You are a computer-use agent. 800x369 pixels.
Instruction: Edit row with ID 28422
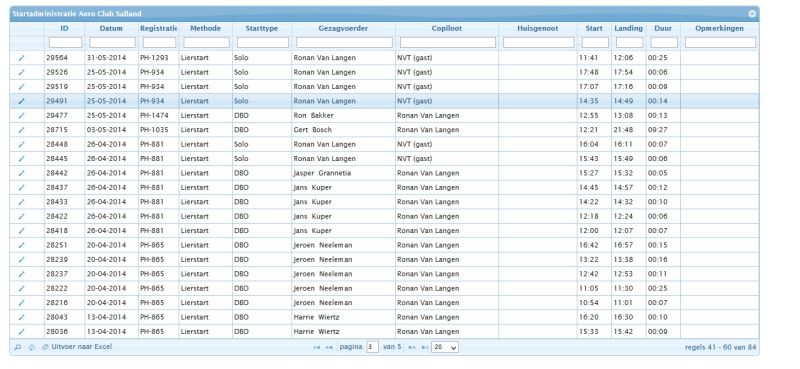[21, 216]
